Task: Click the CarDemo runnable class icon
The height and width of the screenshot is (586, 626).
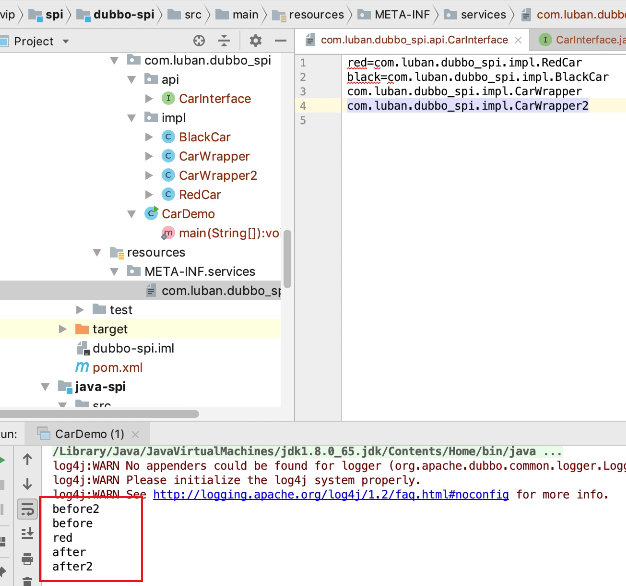Action: (x=151, y=214)
